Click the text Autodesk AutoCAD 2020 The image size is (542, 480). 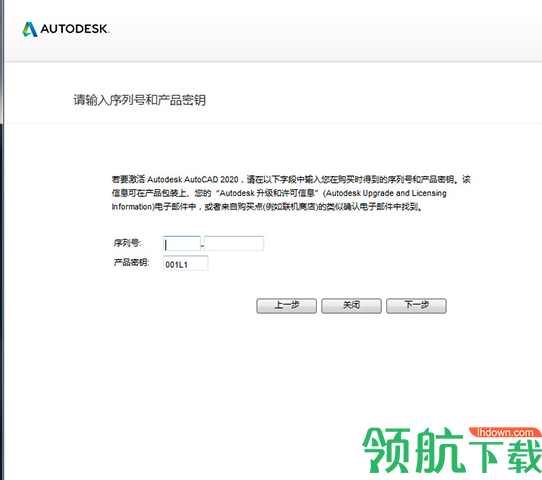click(x=193, y=180)
